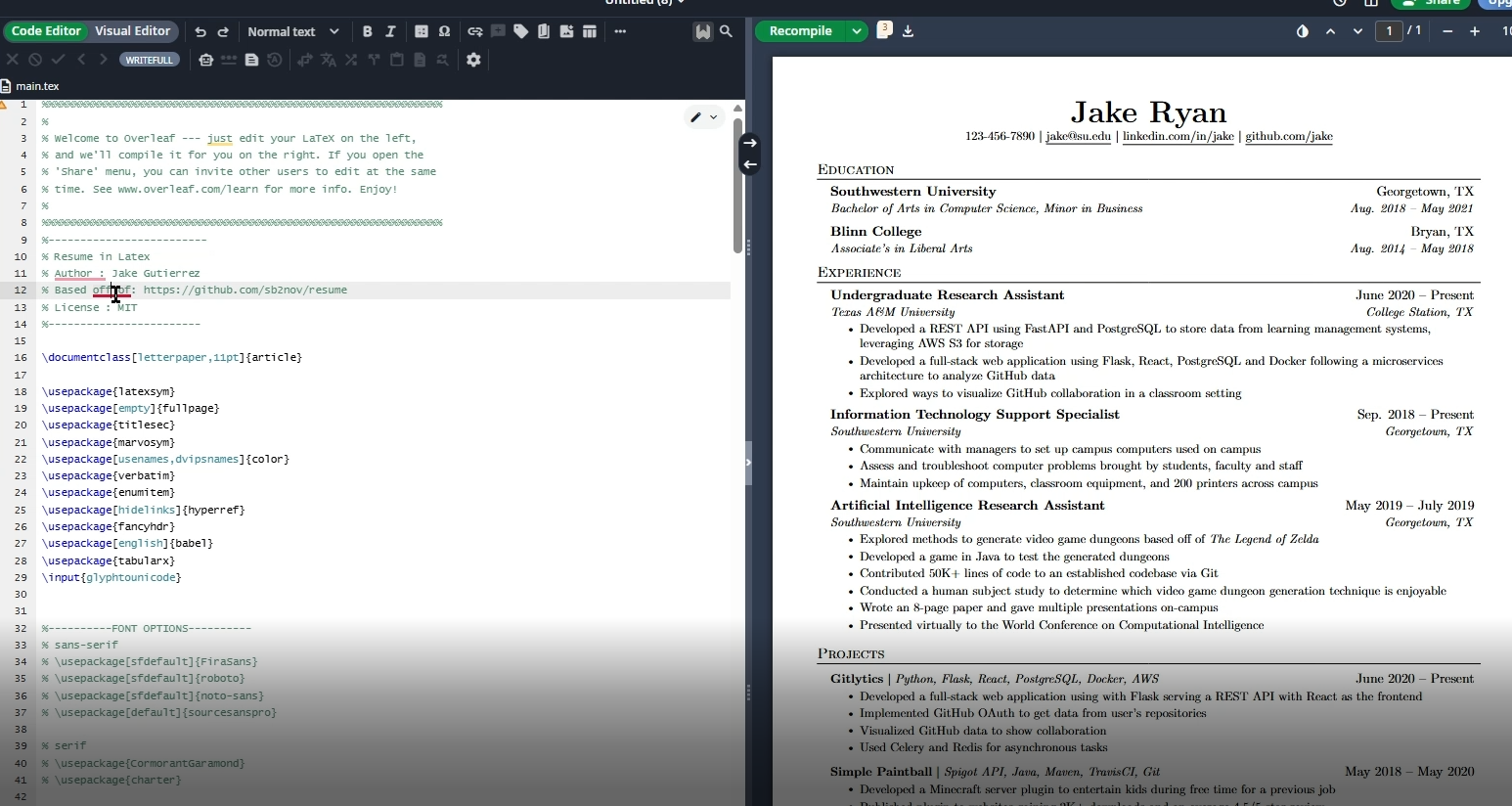The width and height of the screenshot is (1512, 806).
Task: Sync code to PDF location arrow
Action: [749, 143]
